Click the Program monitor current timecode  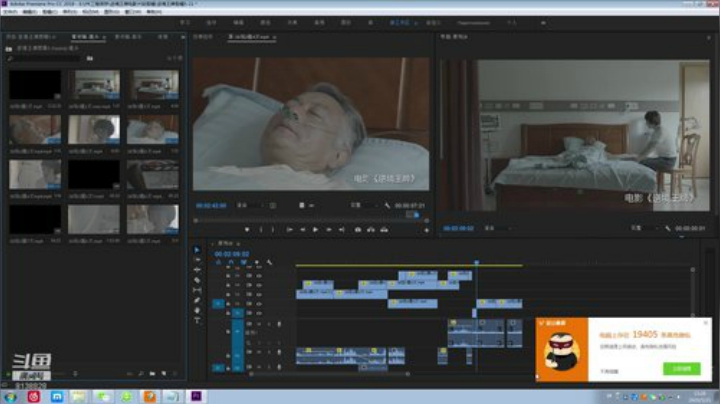(x=458, y=228)
